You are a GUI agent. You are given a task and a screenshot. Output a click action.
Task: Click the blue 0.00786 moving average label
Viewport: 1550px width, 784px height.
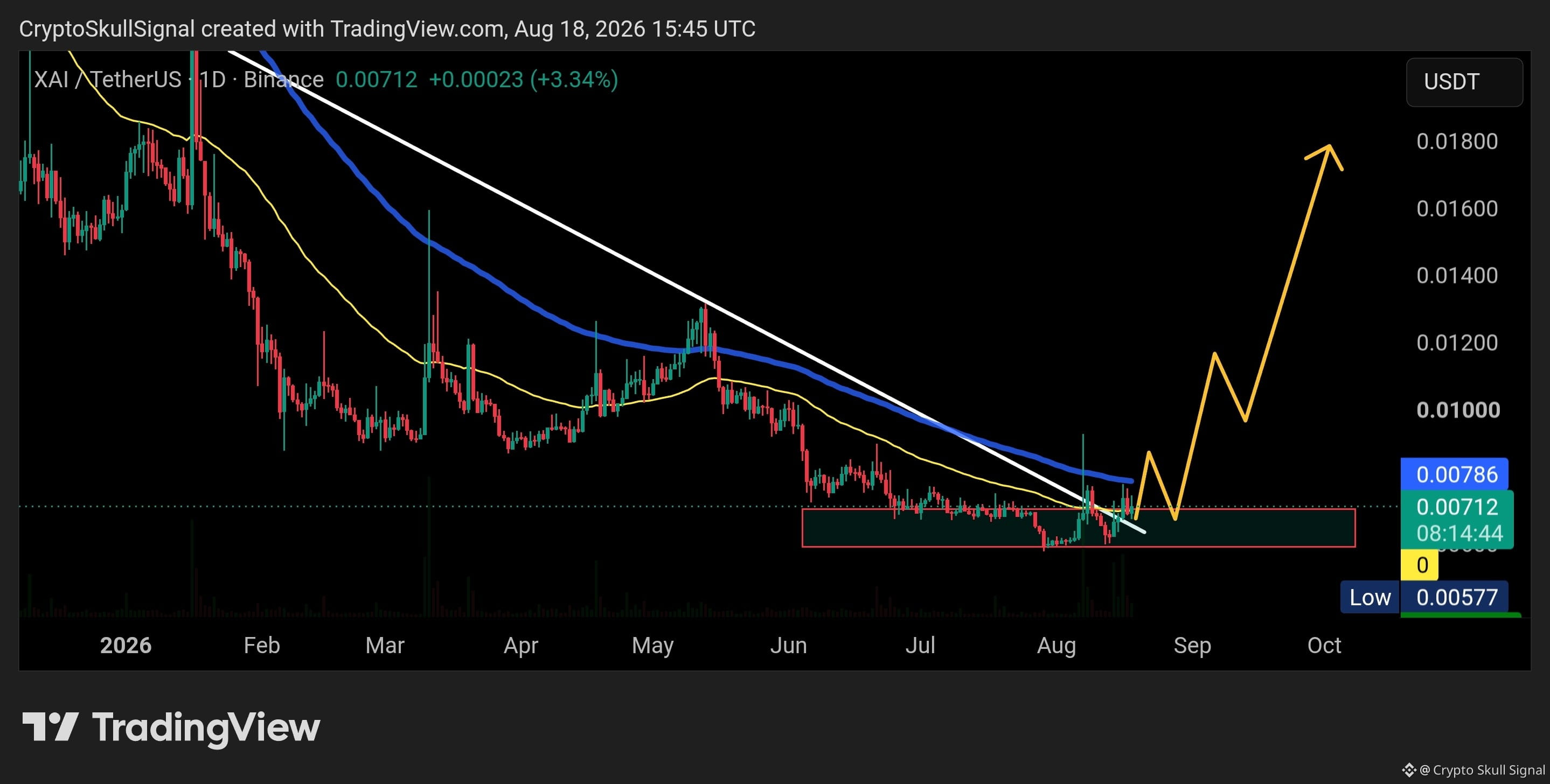click(x=1454, y=474)
